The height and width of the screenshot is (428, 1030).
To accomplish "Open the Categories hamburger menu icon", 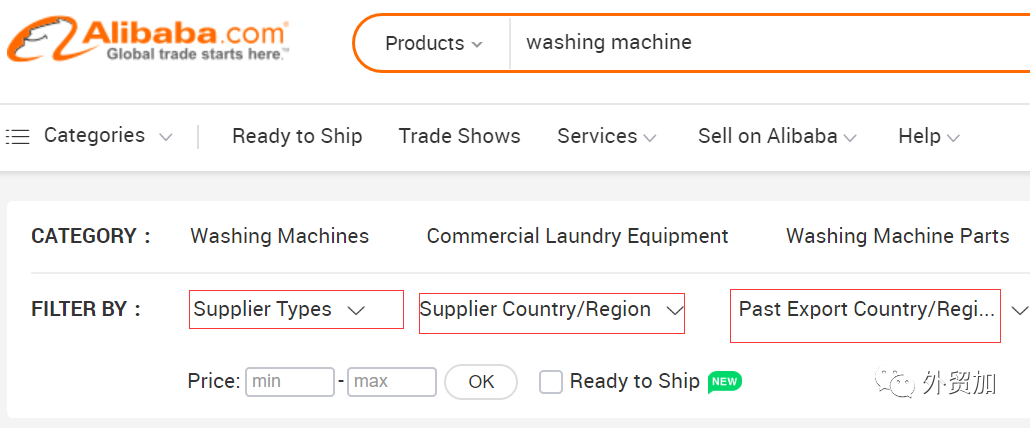I will (17, 136).
